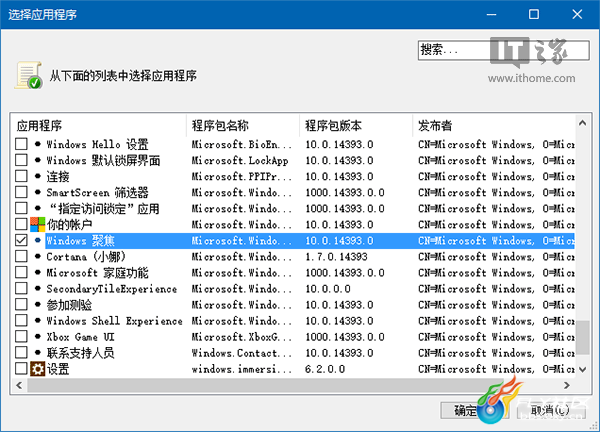Check the Microsoft 家庭功能 checkbox
Screen dimensions: 600x432
click(x=21, y=273)
